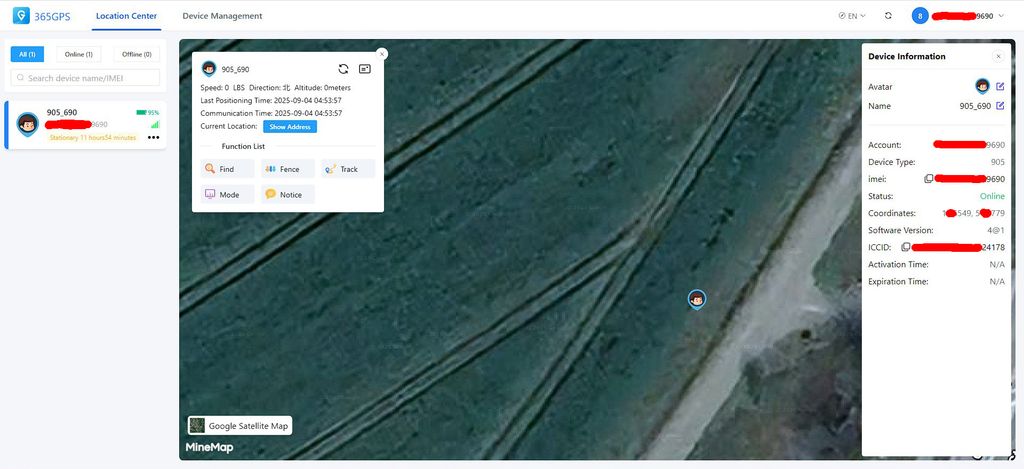Open the user account avatar menu
The height and width of the screenshot is (469, 1024).
tap(920, 16)
